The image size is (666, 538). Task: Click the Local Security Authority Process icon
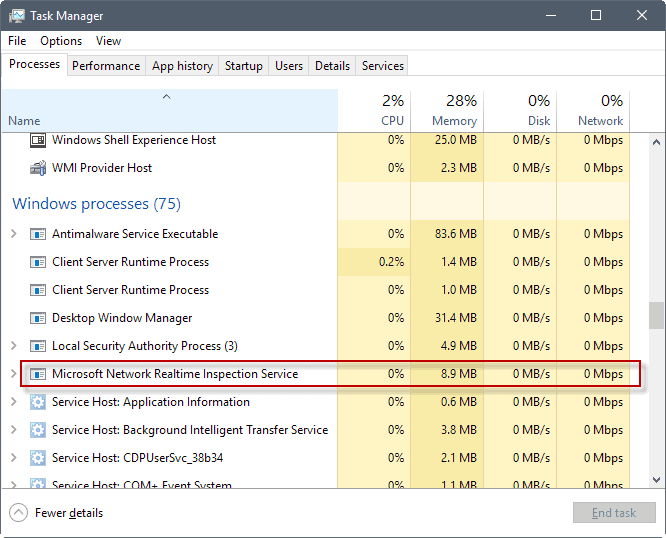(38, 346)
